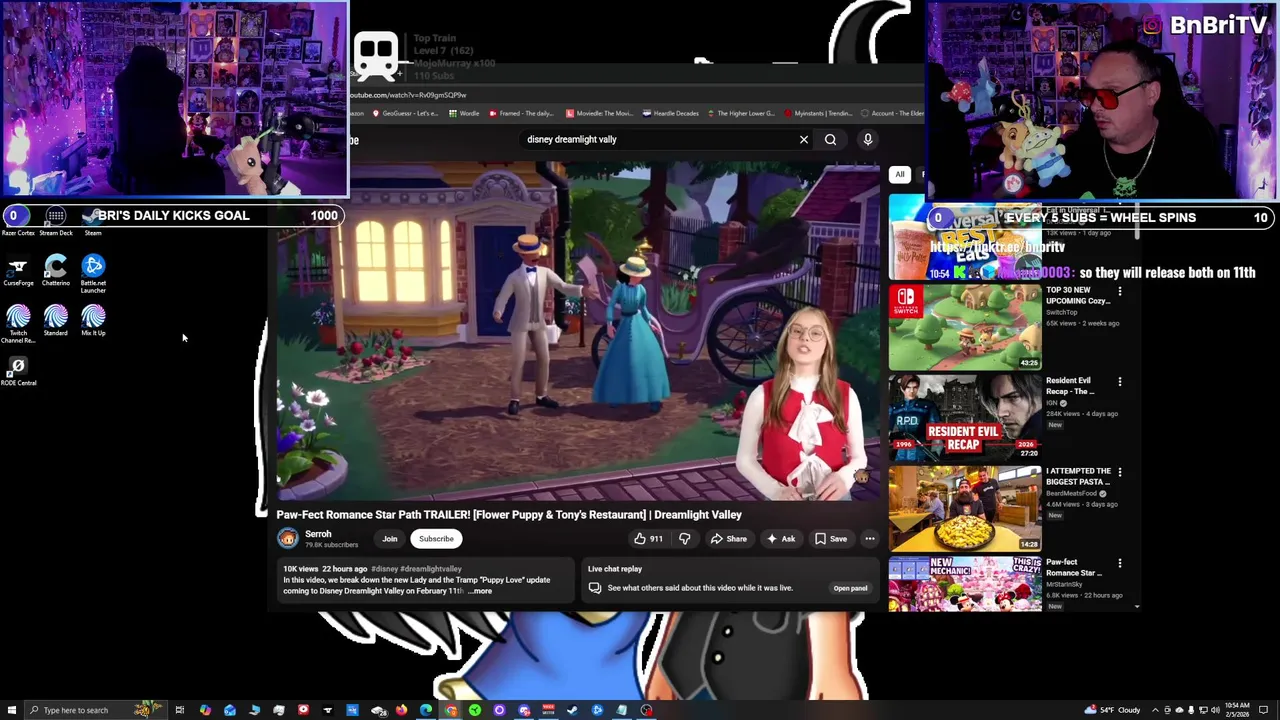
Task: Open the Higher Lower Game bookmark
Action: pyautogui.click(x=741, y=113)
